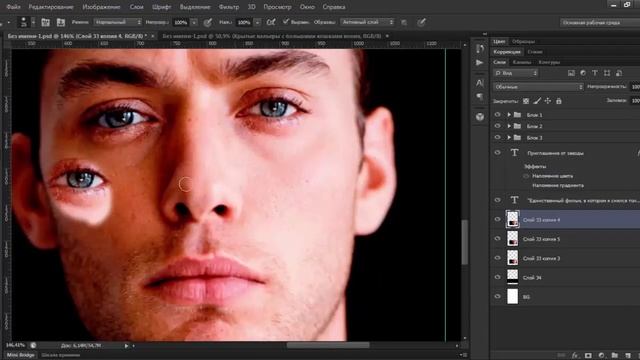Expand the Блок 1 group arrow
The image size is (640, 360).
(509, 115)
